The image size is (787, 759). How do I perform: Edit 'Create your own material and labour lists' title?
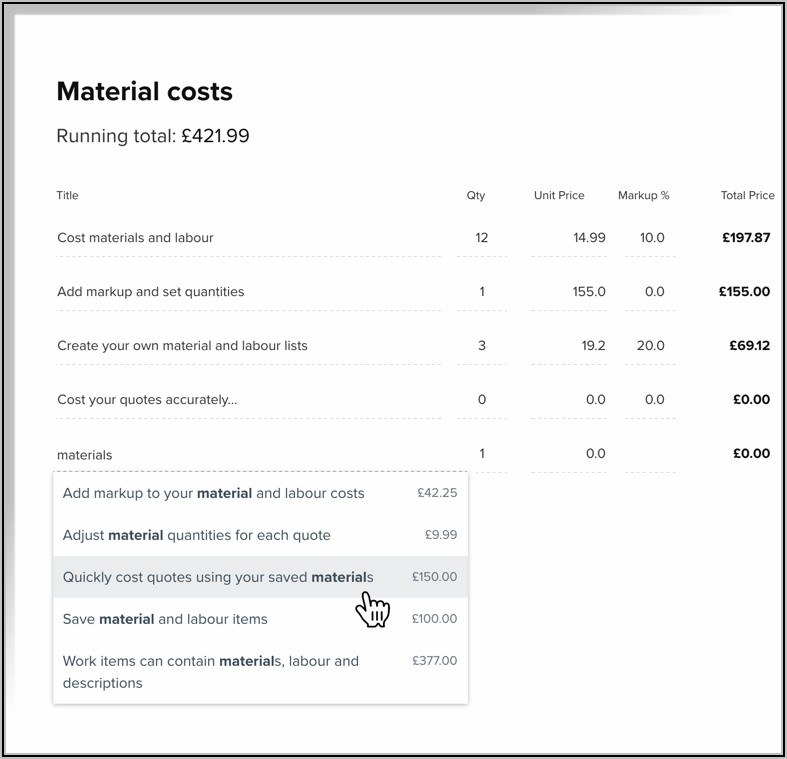click(248, 346)
